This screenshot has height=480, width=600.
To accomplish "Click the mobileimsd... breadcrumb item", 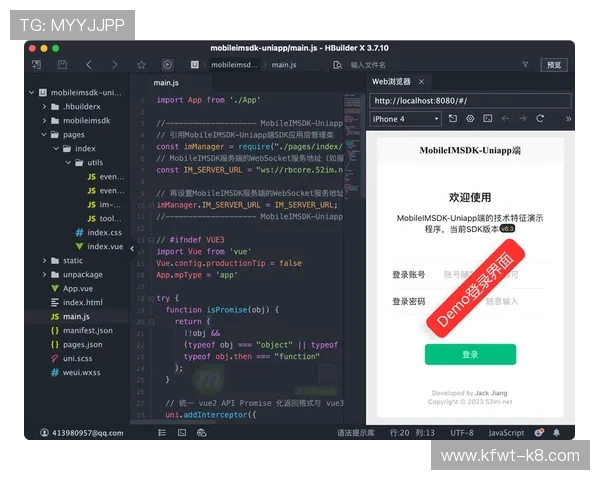I will [x=234, y=65].
